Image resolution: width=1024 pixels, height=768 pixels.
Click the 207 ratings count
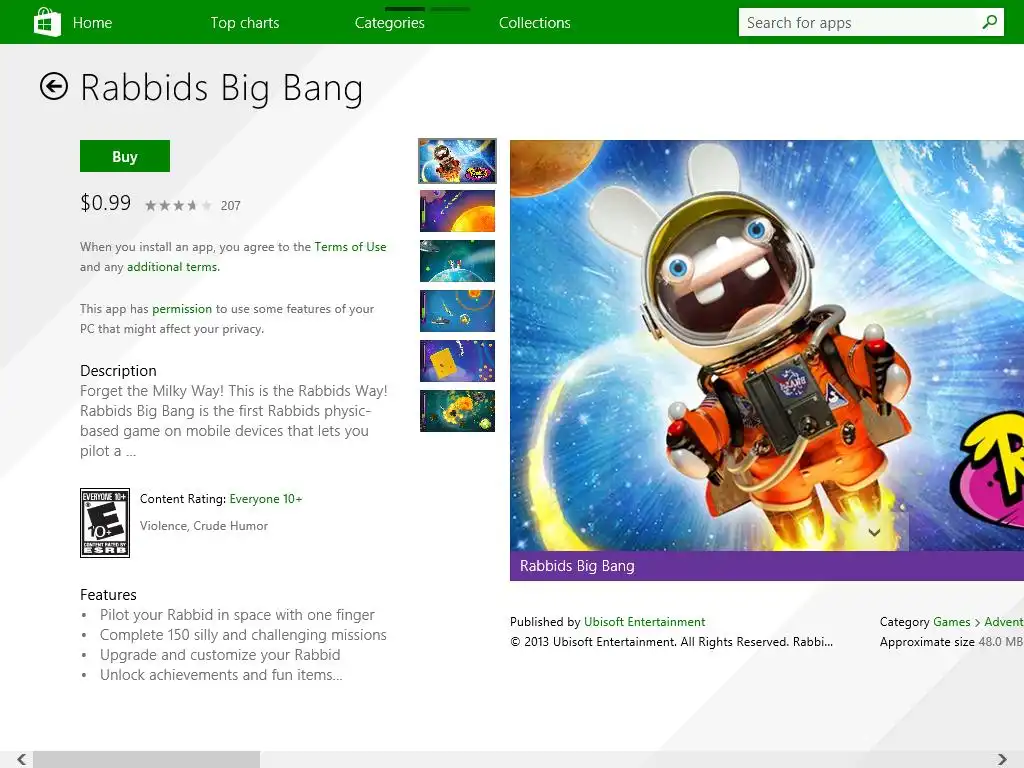(231, 206)
